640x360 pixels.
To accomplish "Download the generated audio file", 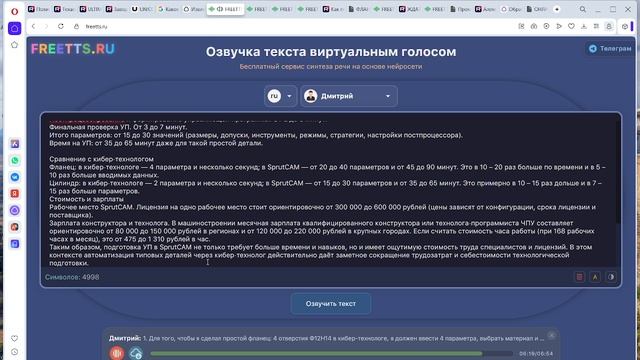I will pyautogui.click(x=136, y=353).
